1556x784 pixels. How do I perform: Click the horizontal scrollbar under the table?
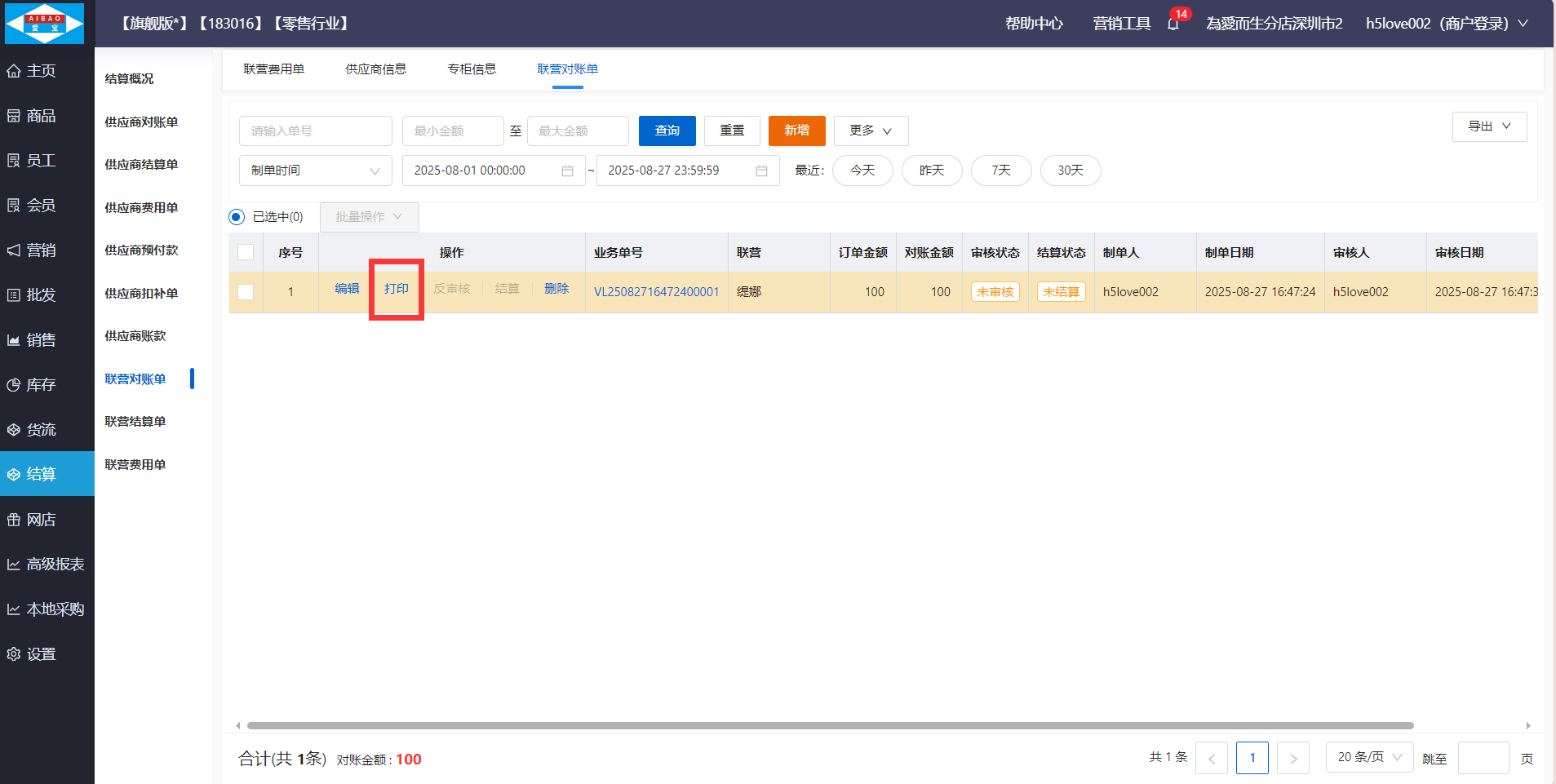point(830,725)
